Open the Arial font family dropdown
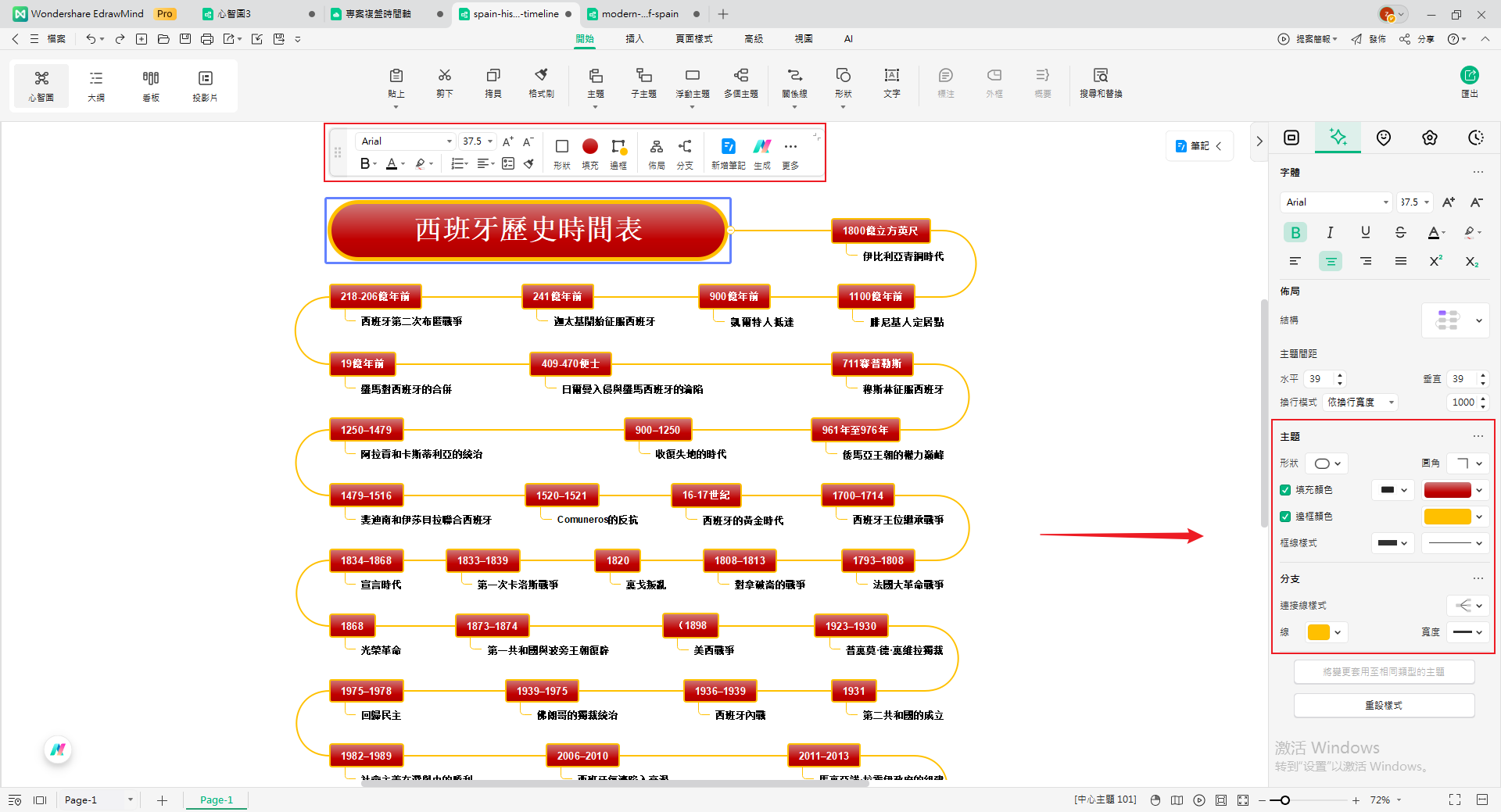This screenshot has height=812, width=1501. (1335, 202)
